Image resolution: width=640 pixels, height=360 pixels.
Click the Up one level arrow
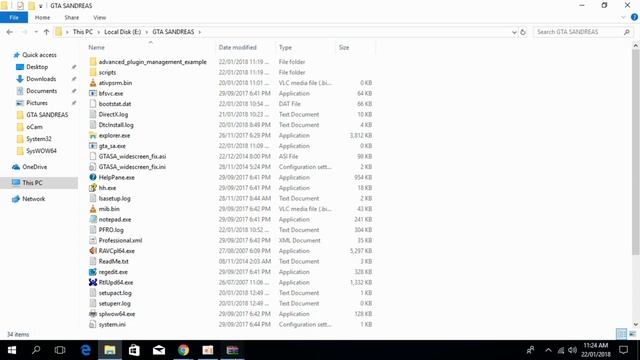46,32
